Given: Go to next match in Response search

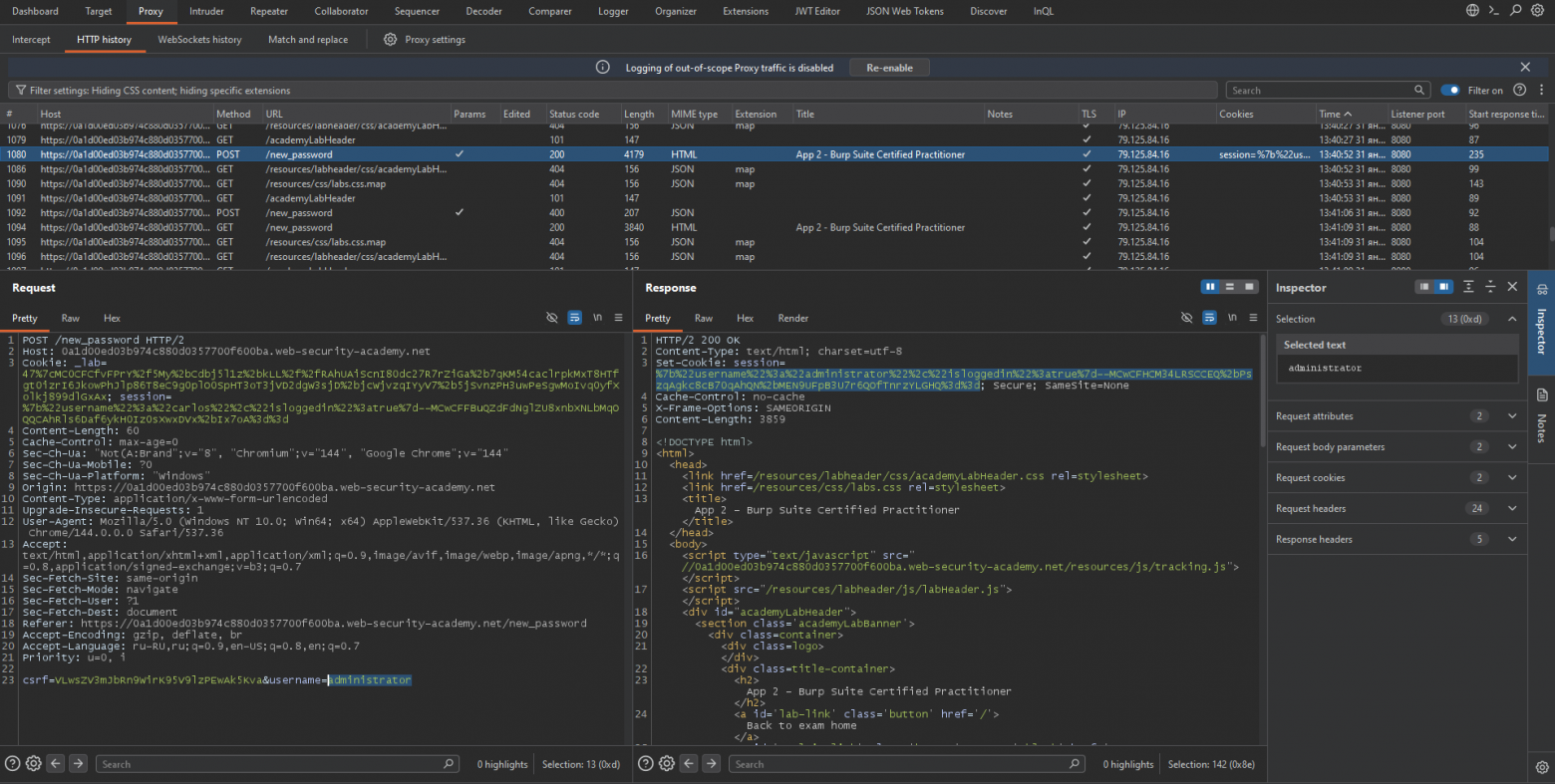Looking at the screenshot, I should coord(711,764).
